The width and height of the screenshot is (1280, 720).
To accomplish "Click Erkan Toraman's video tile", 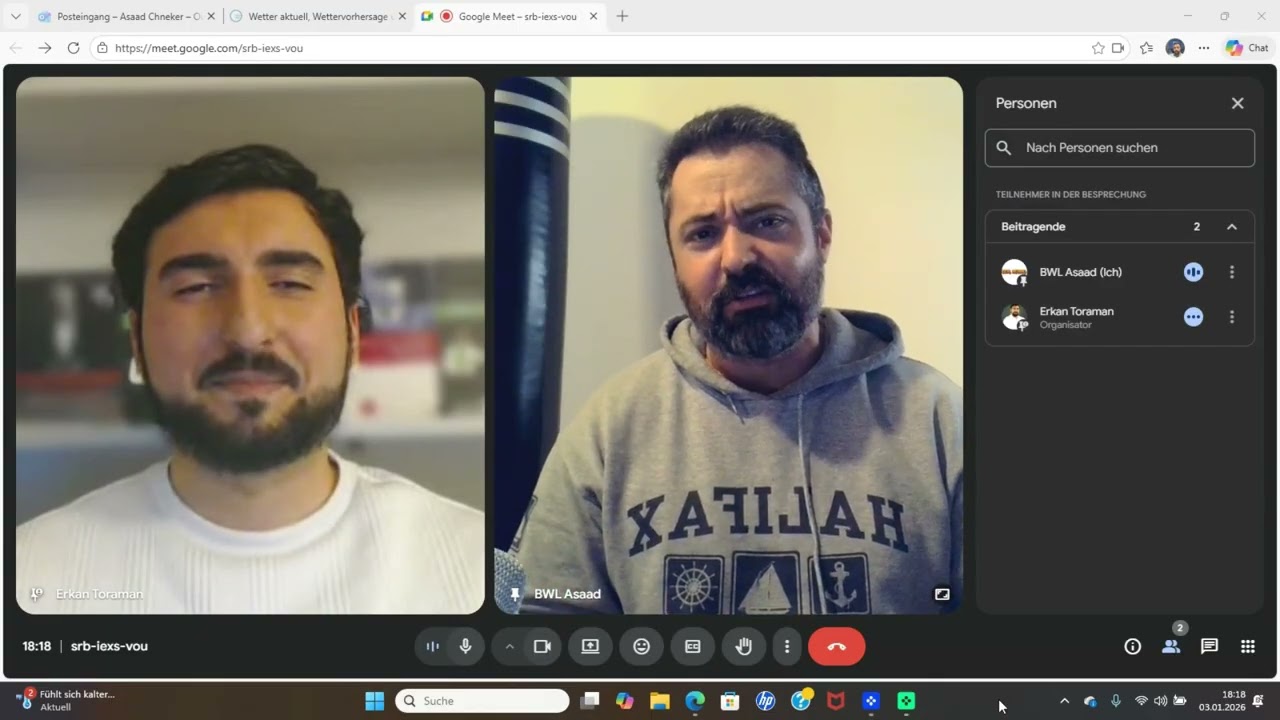I will point(250,345).
